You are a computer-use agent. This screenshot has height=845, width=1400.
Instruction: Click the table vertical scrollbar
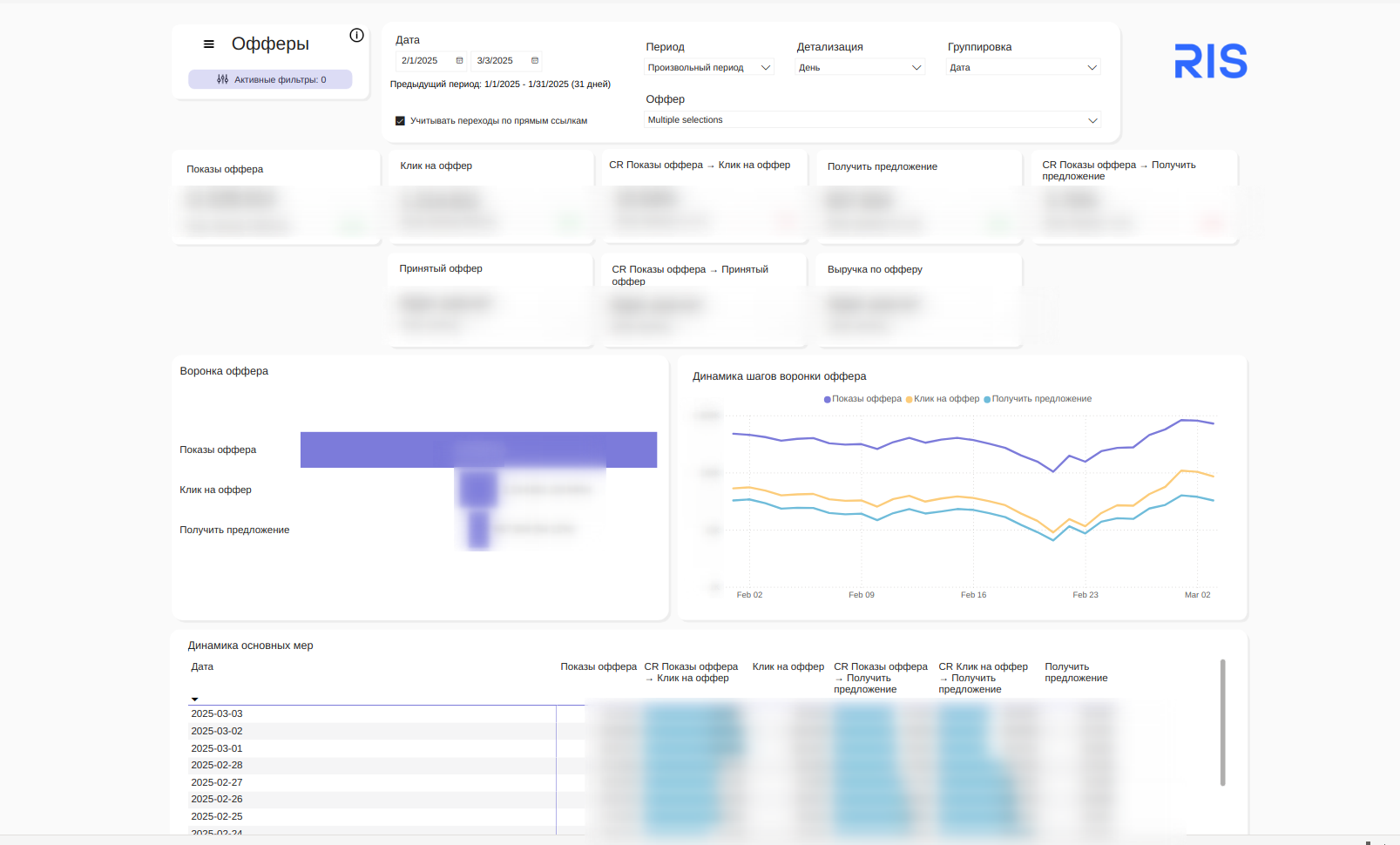1222,722
